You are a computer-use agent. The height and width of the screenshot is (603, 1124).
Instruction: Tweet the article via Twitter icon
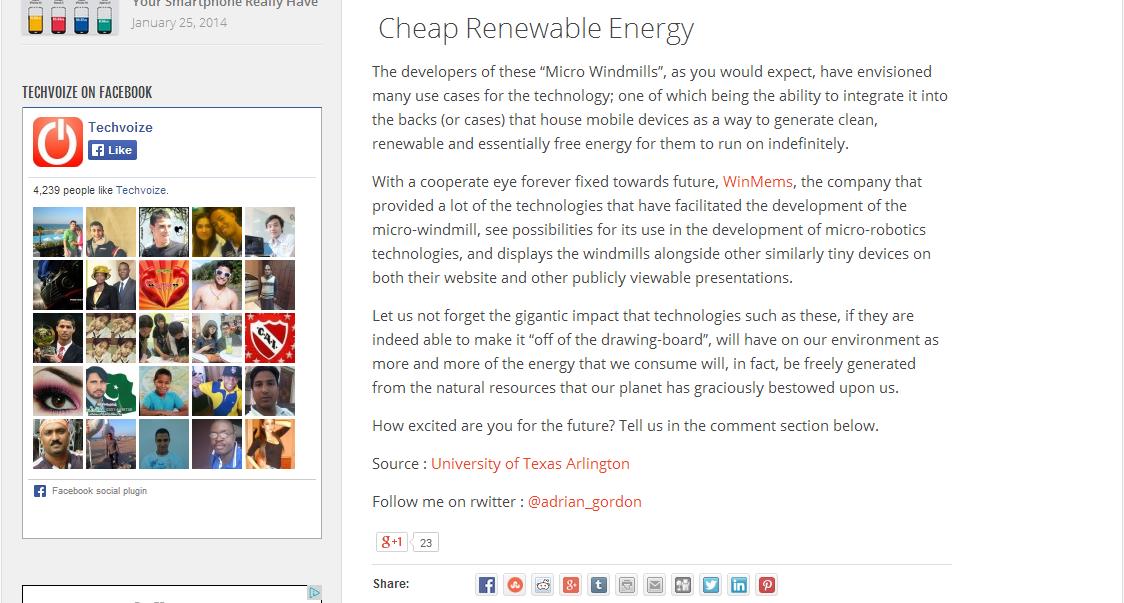(x=711, y=585)
